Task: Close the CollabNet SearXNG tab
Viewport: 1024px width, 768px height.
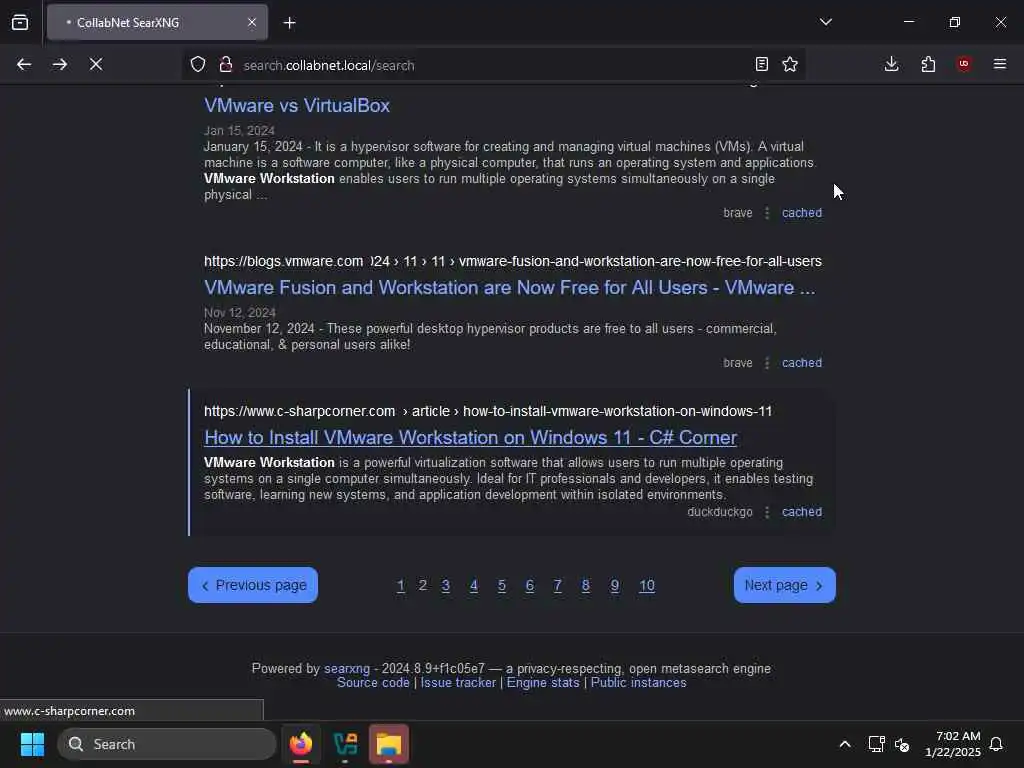Action: tap(252, 22)
